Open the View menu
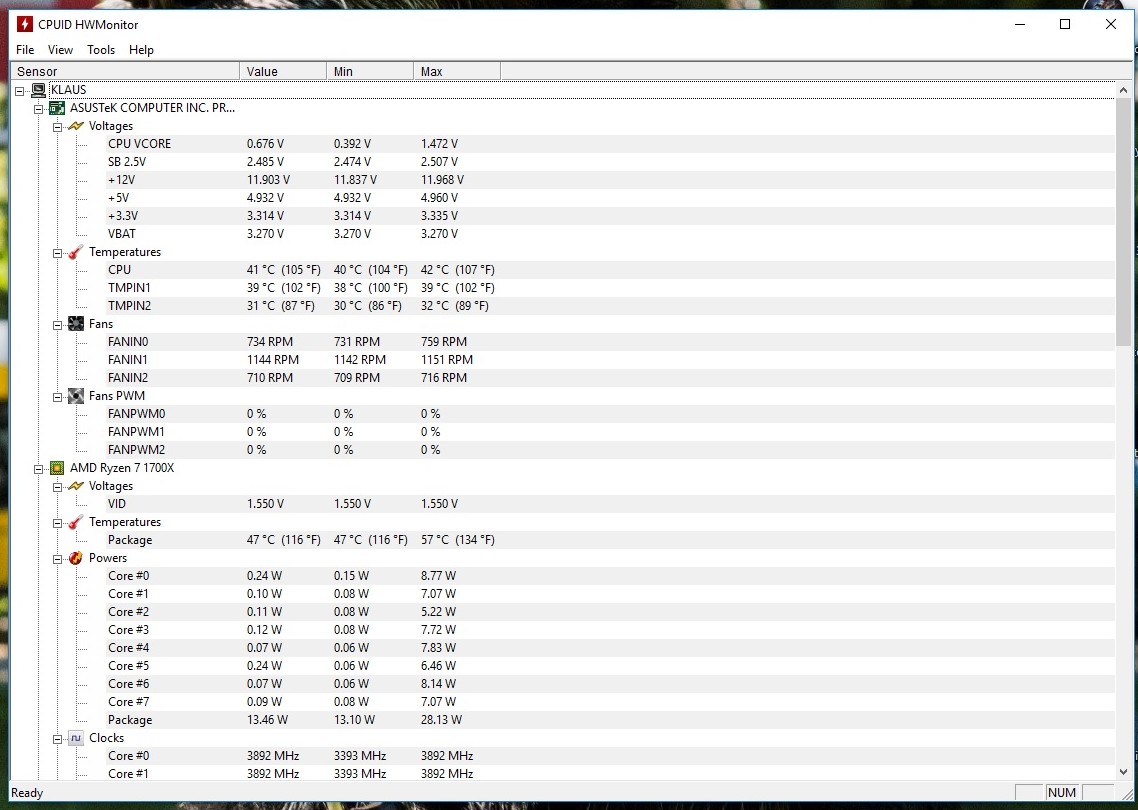The image size is (1138, 810). tap(60, 49)
